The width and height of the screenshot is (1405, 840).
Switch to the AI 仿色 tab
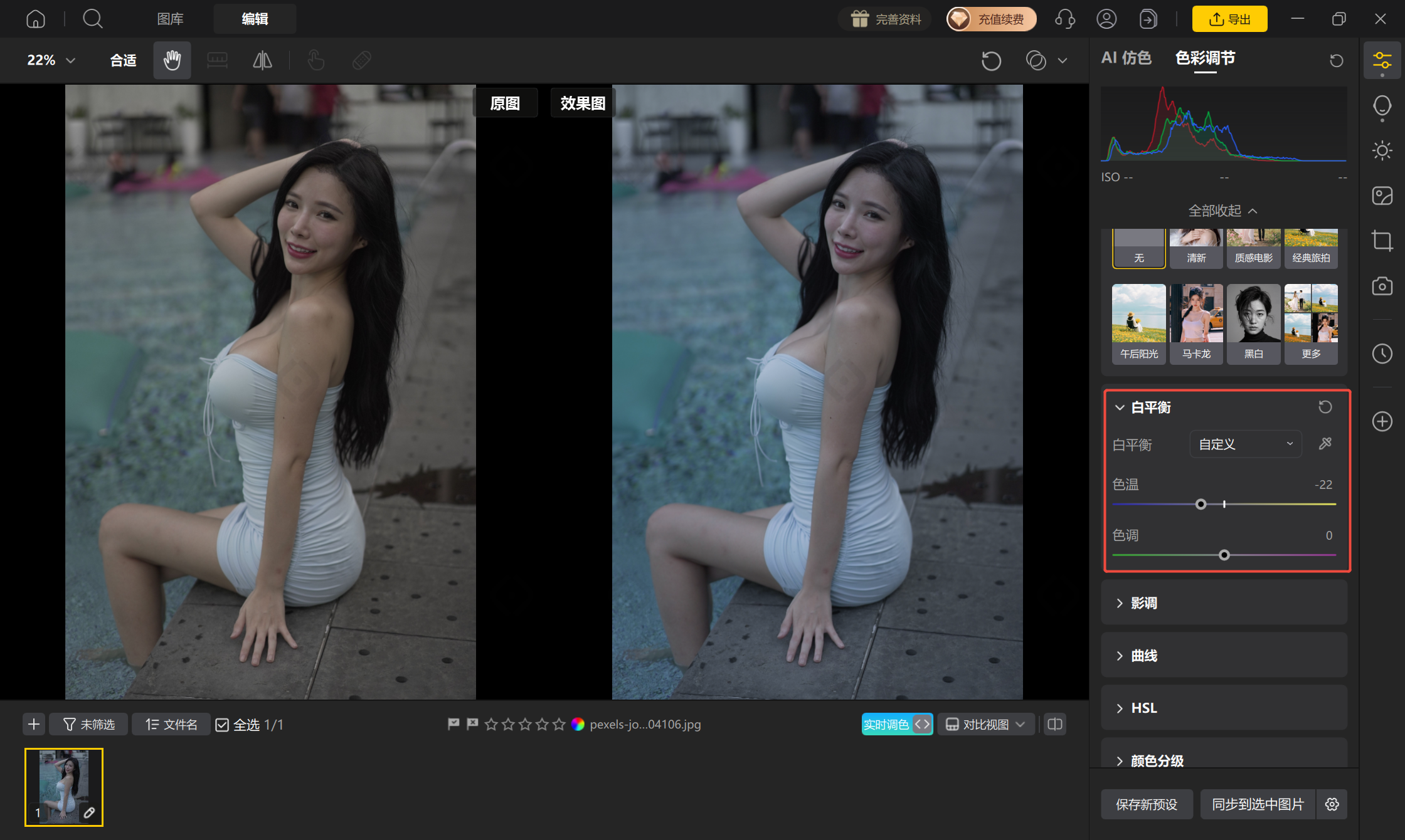coord(1126,58)
